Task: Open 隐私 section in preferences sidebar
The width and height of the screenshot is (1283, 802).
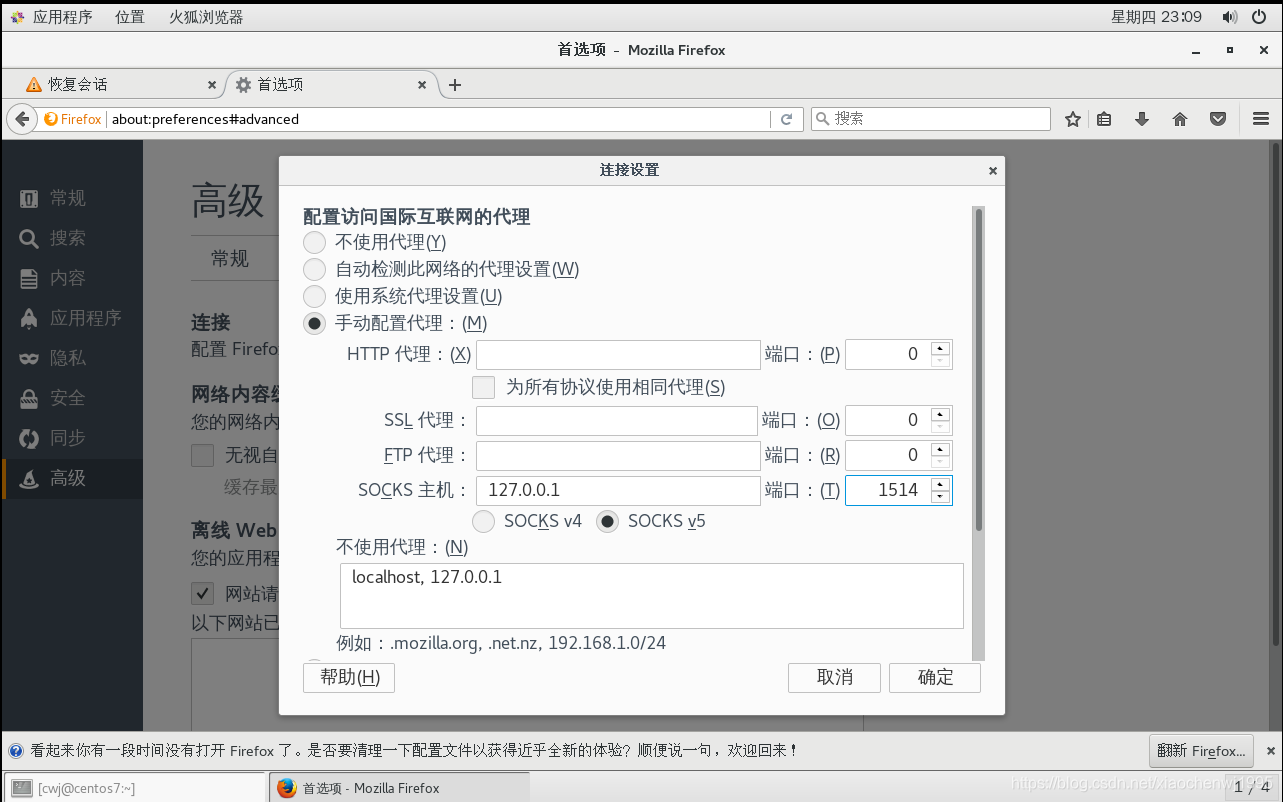Action: pyautogui.click(x=71, y=358)
